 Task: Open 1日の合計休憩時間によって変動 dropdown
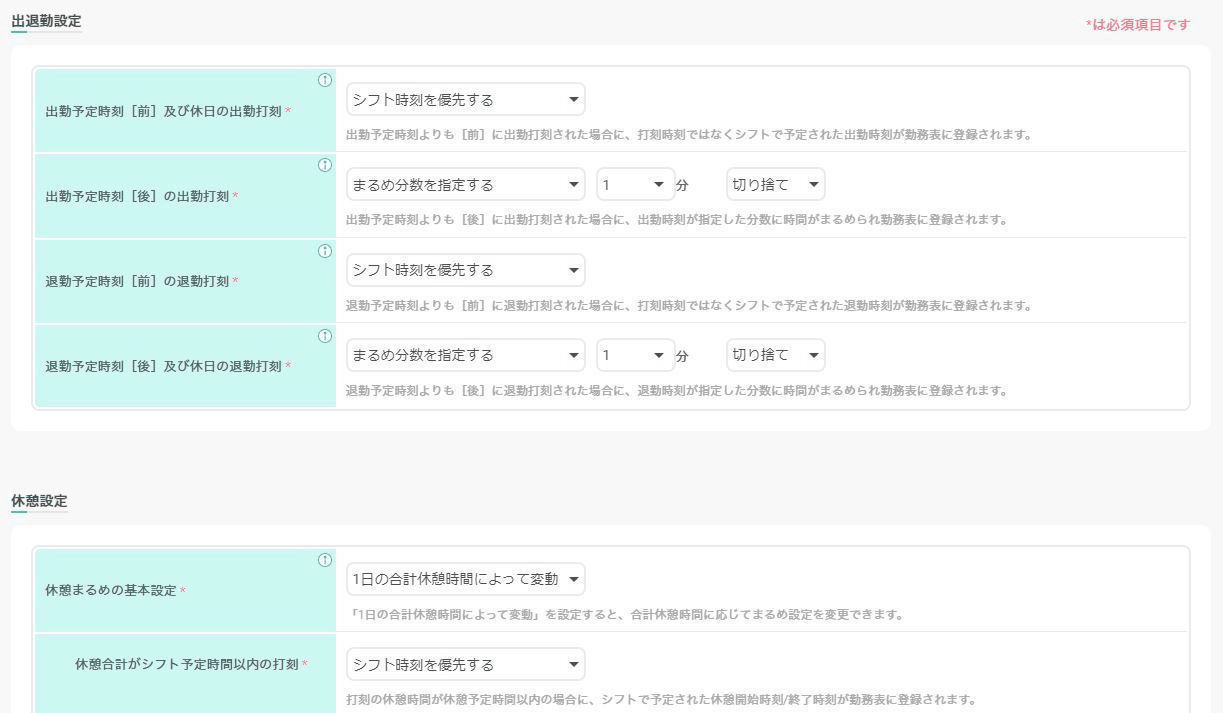point(465,579)
